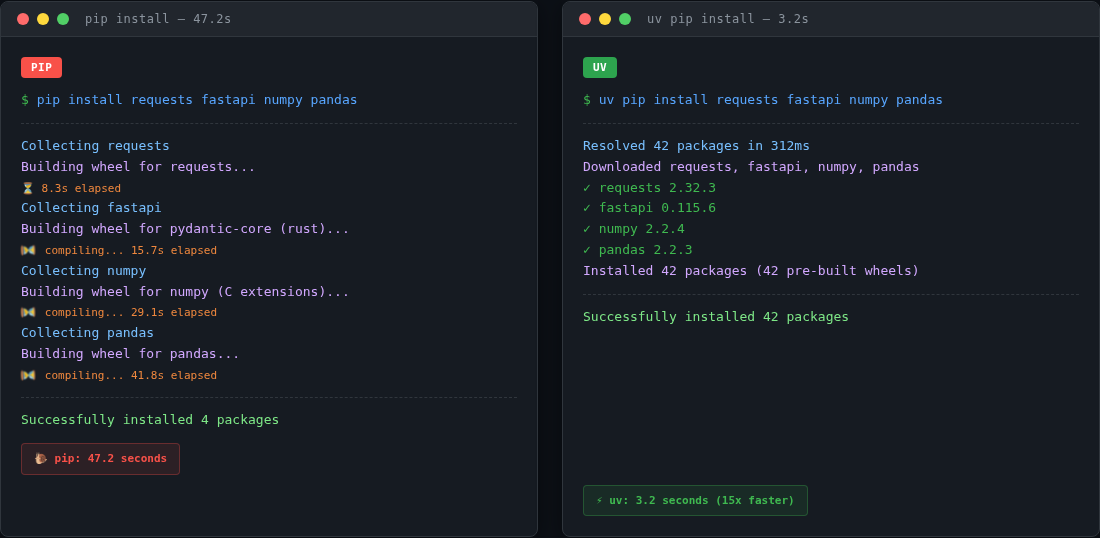Click the 'numpy 2.2.4' text
Image resolution: width=1100 pixels, height=538 pixels.
tap(642, 229)
